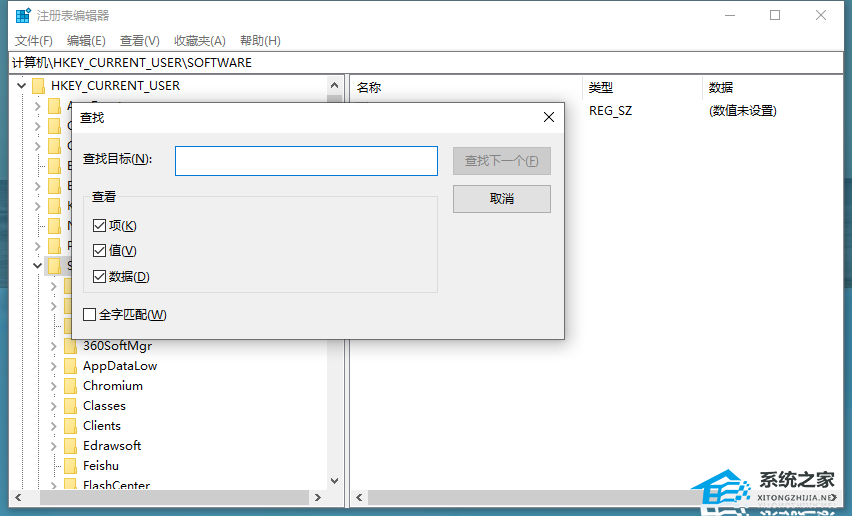Click tree pane scroll up arrow
Screen dimensions: 852x516
tap(334, 86)
